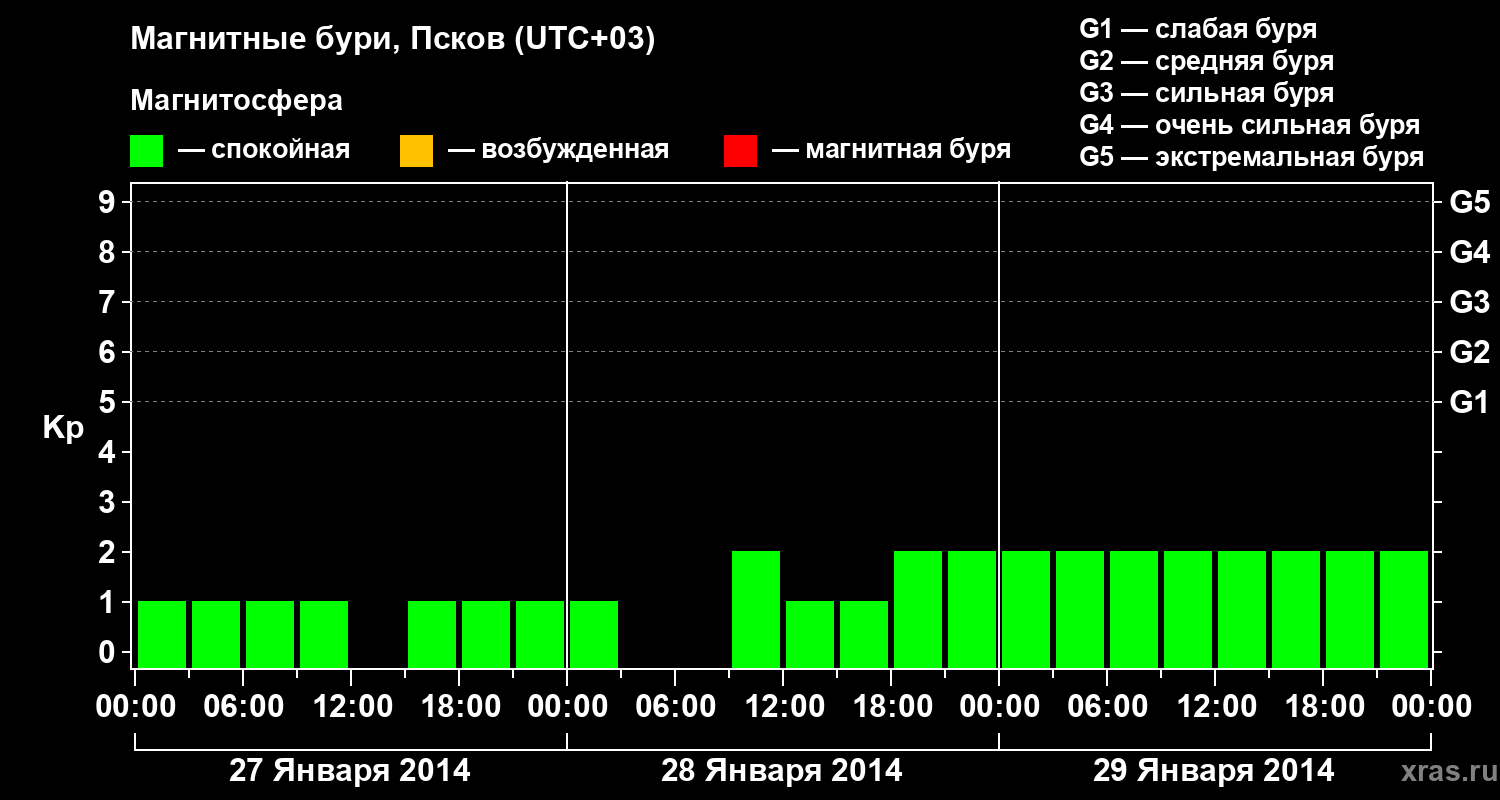Click the 29 Января bar for 00:00–03:00

[x=1026, y=609]
